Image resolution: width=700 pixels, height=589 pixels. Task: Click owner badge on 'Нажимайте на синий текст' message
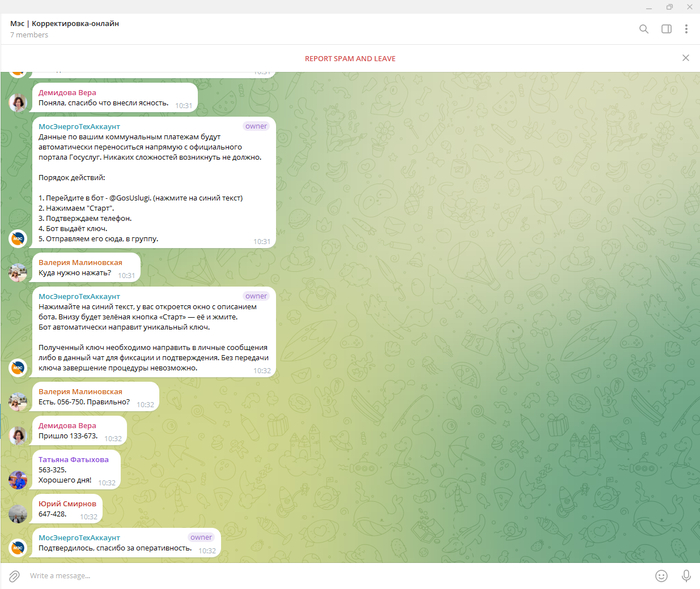click(256, 296)
